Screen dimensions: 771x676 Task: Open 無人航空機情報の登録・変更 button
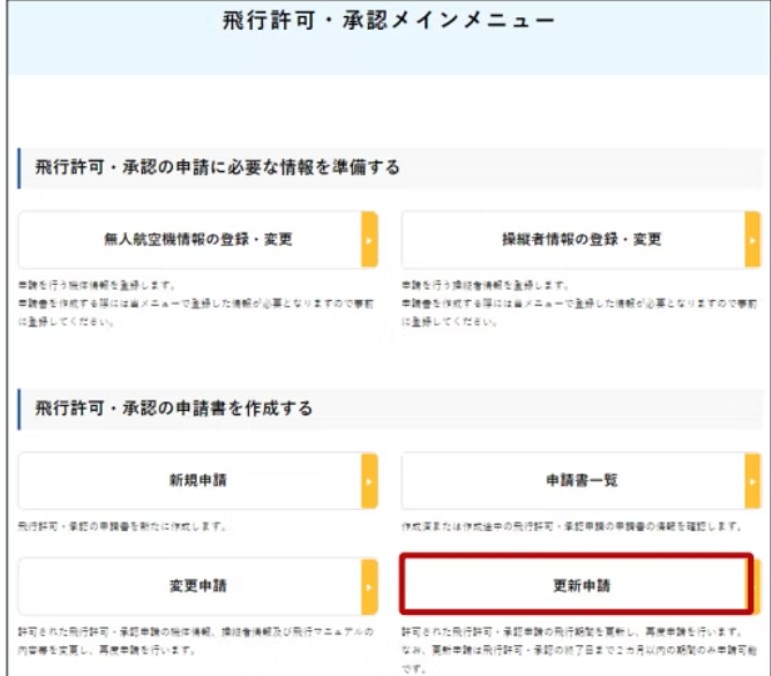[x=198, y=240]
